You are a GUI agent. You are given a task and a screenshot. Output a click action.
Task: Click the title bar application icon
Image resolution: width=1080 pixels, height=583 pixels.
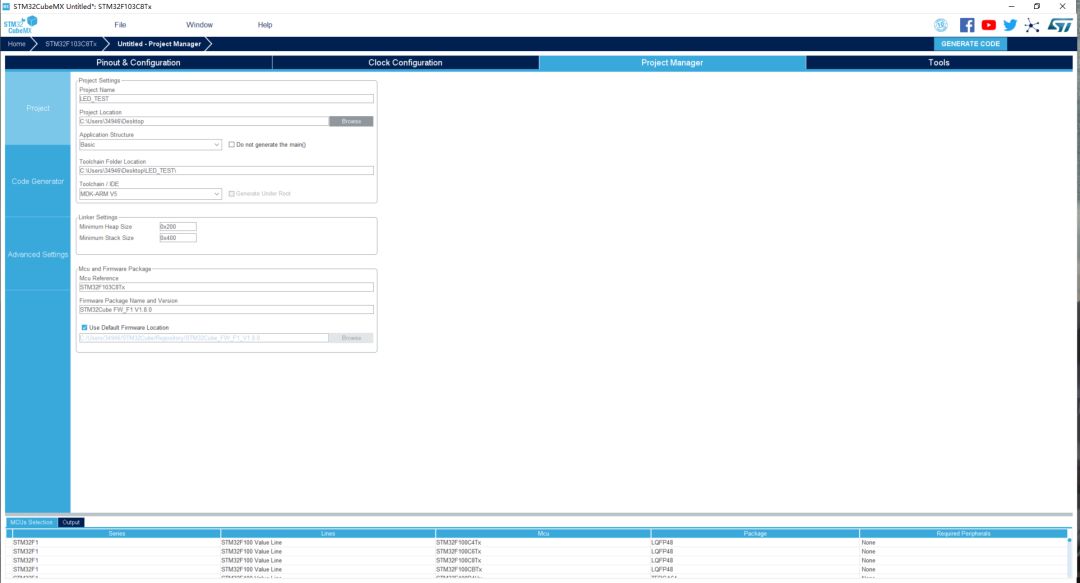pos(6,6)
